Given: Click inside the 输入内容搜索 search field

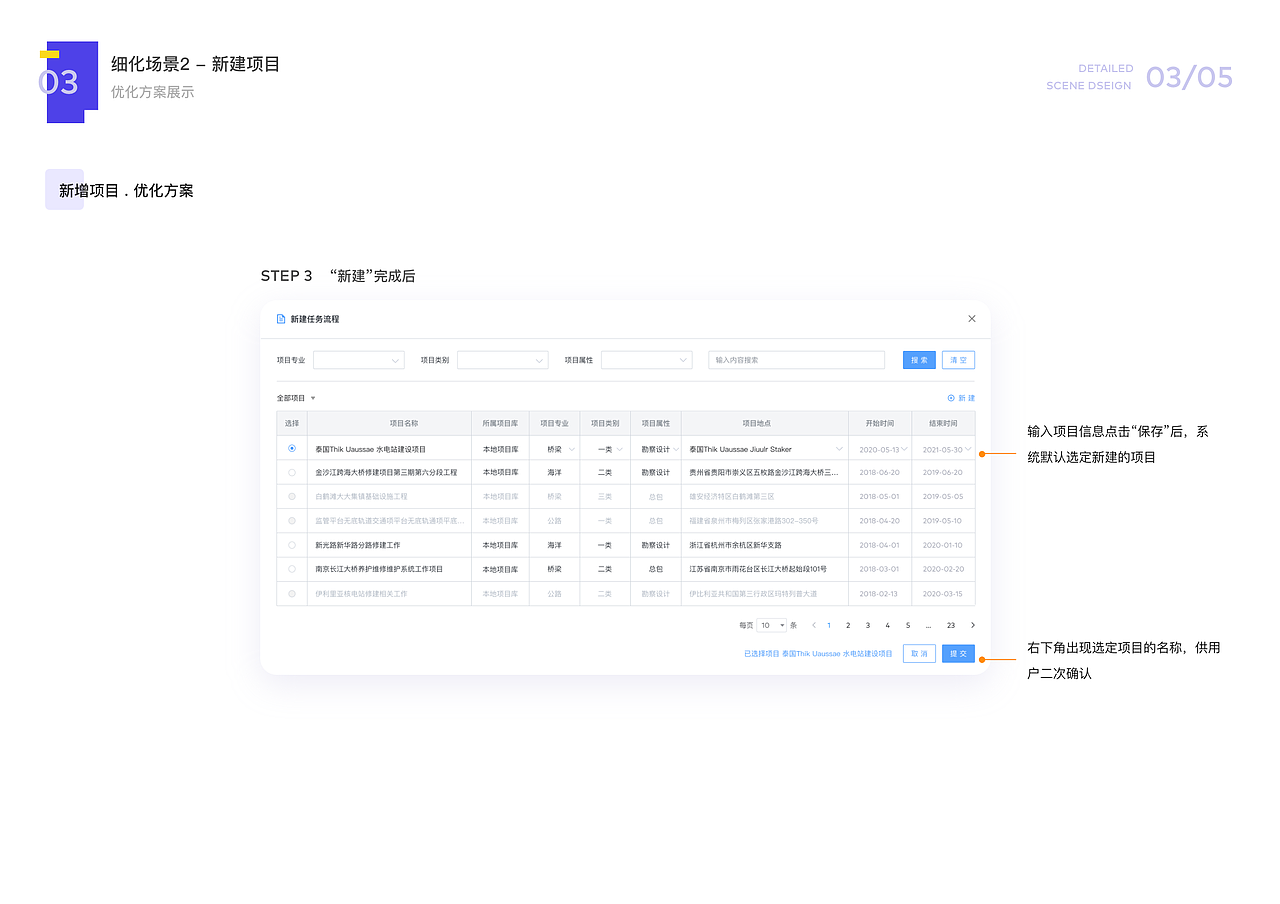Looking at the screenshot, I should tap(796, 359).
